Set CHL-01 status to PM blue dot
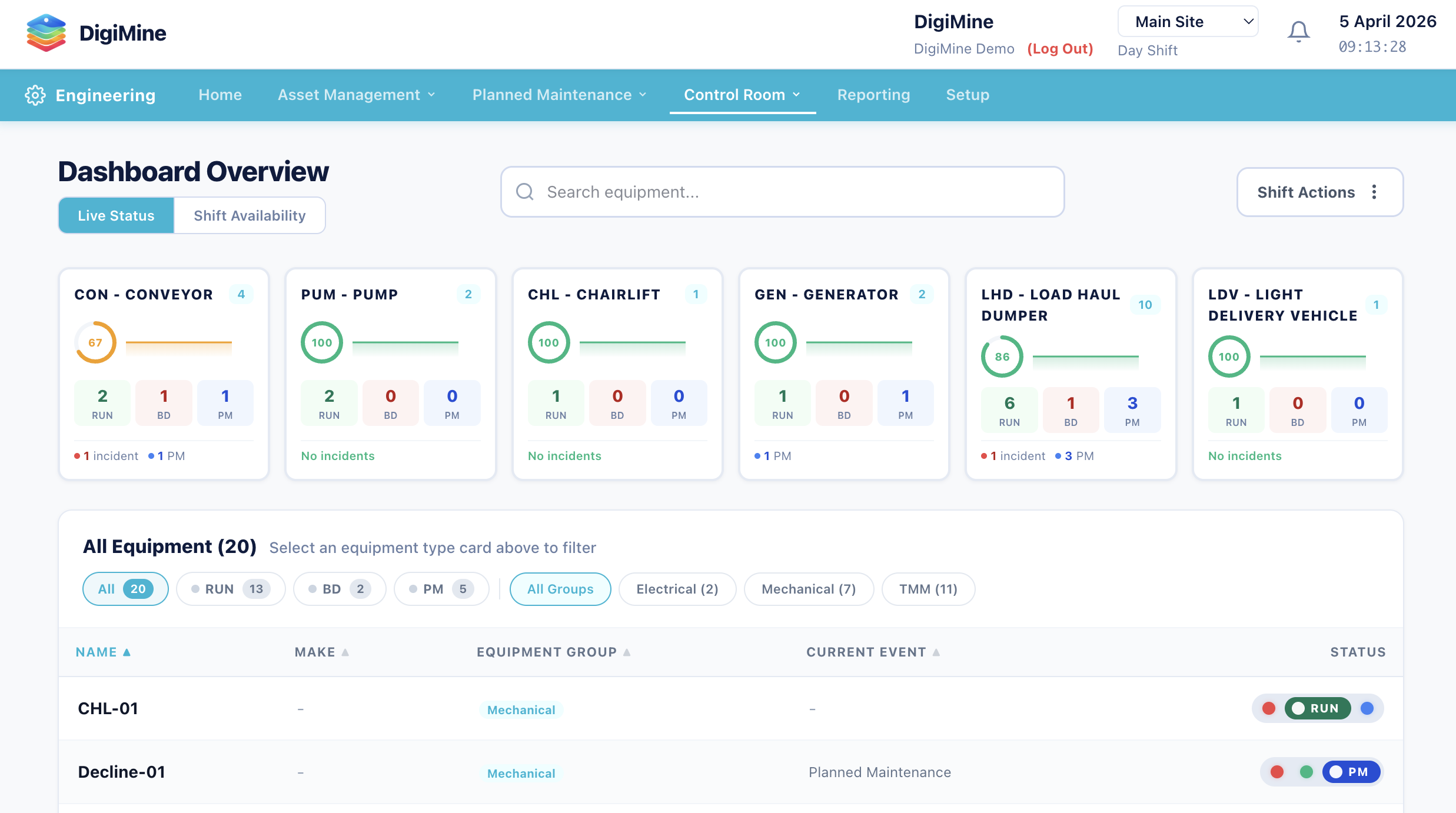 tap(1367, 708)
